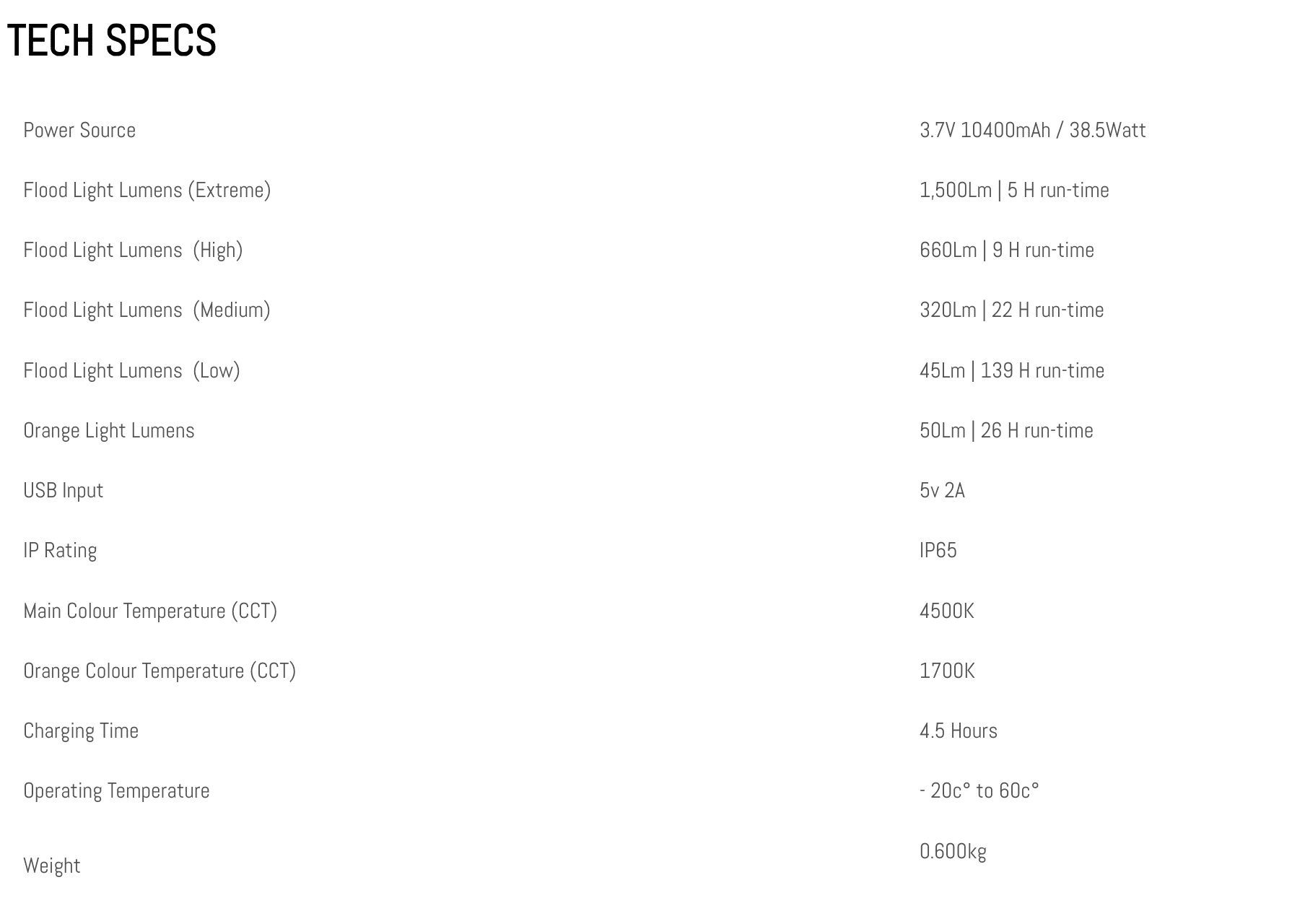Click the USB Input label

tap(64, 491)
